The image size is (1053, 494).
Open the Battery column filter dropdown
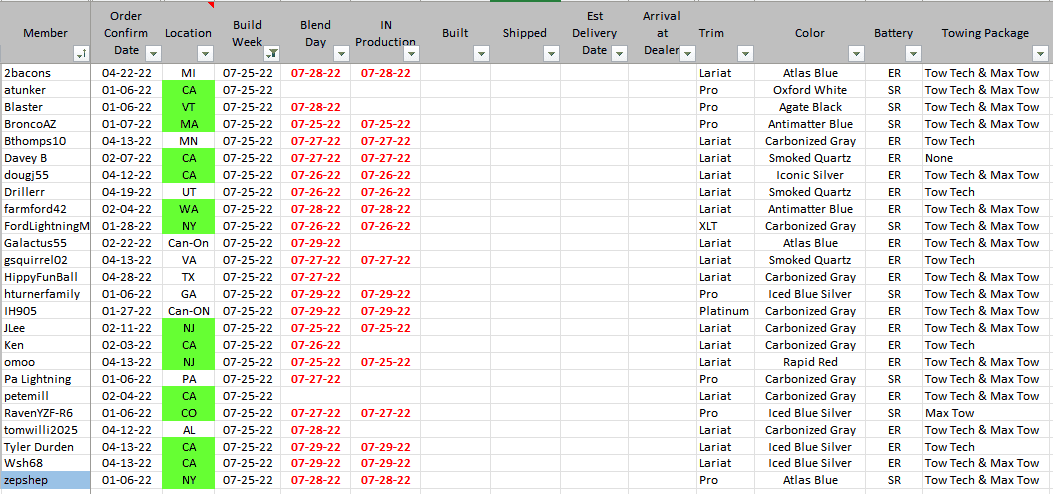coord(911,52)
